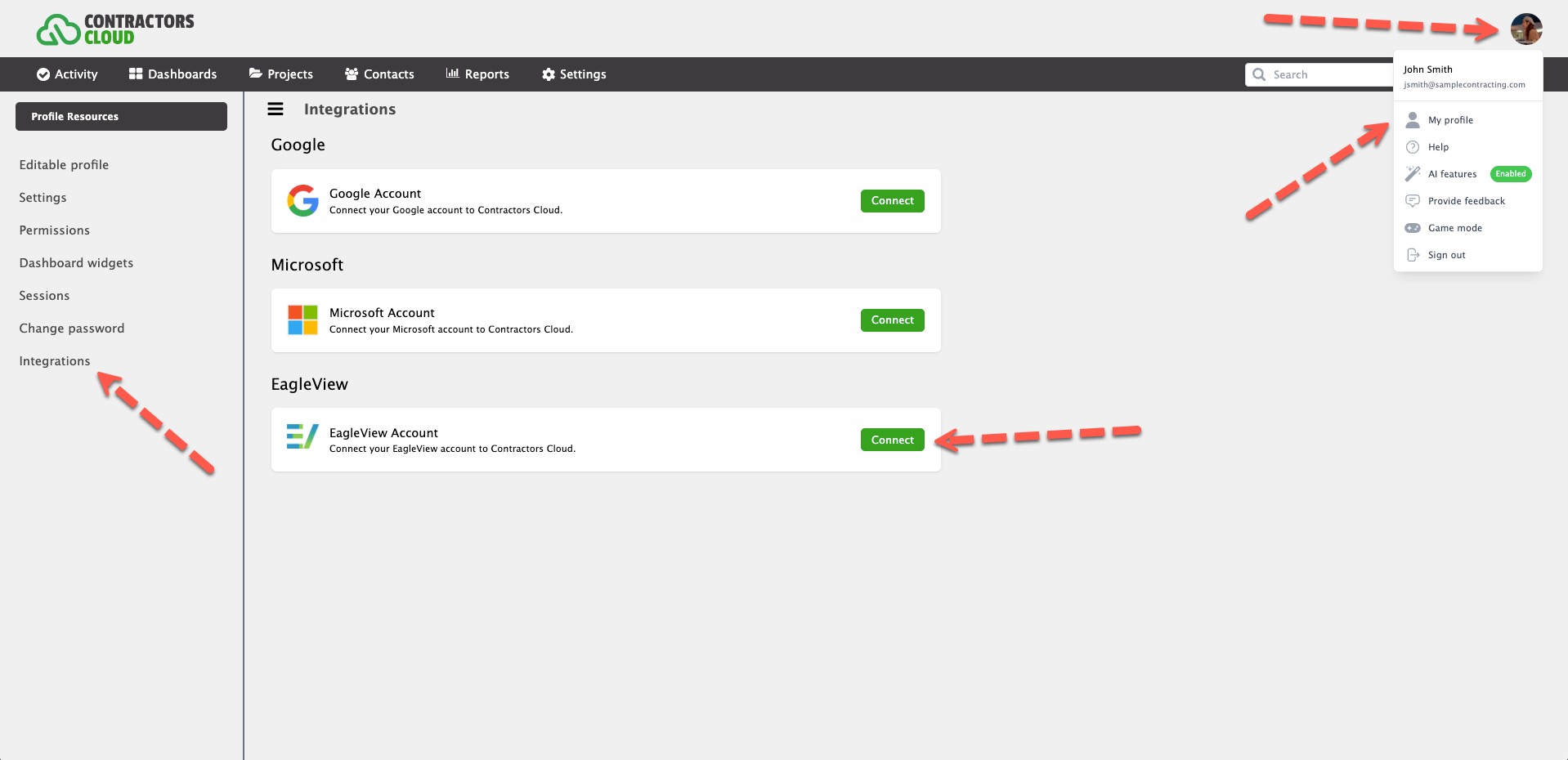Click the Game mode controller icon
The image size is (1568, 760).
[1412, 228]
